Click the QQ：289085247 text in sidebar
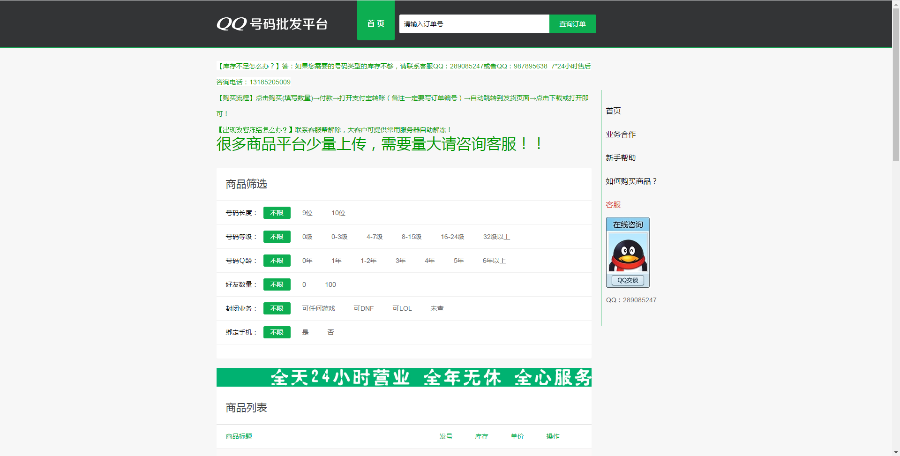Image resolution: width=900 pixels, height=456 pixels. [x=631, y=300]
